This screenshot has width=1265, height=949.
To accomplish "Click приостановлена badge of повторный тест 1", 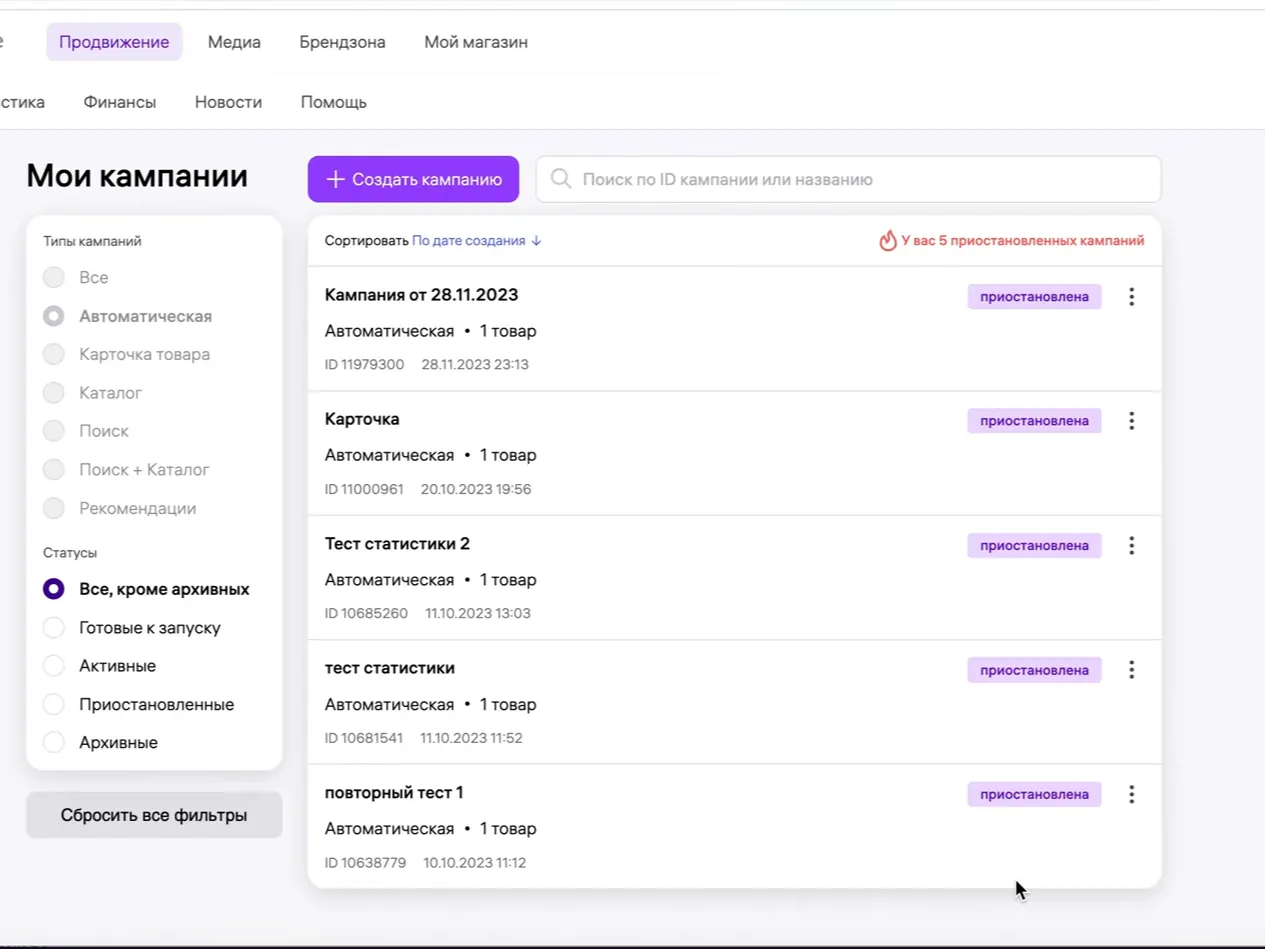I will click(x=1034, y=794).
